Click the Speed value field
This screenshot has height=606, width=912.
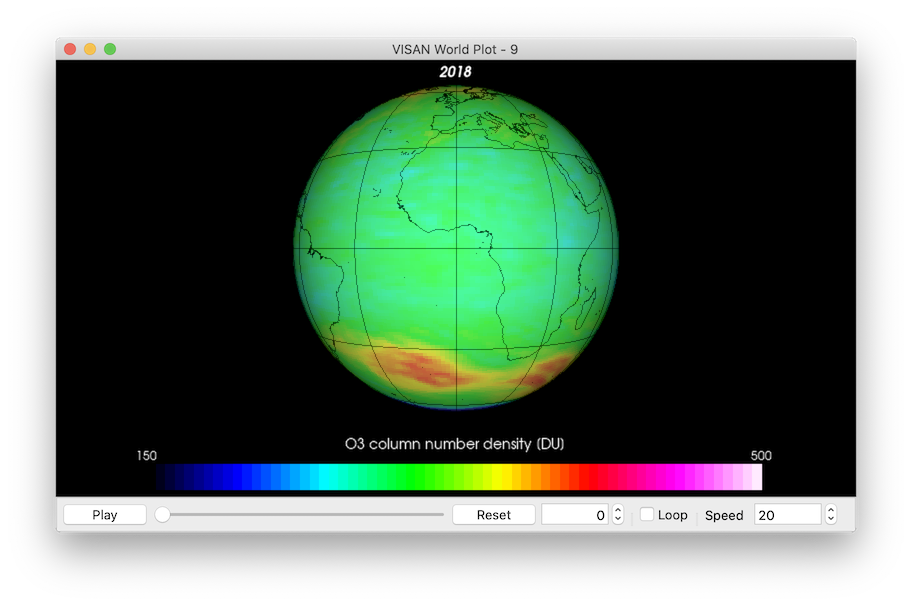tap(788, 515)
